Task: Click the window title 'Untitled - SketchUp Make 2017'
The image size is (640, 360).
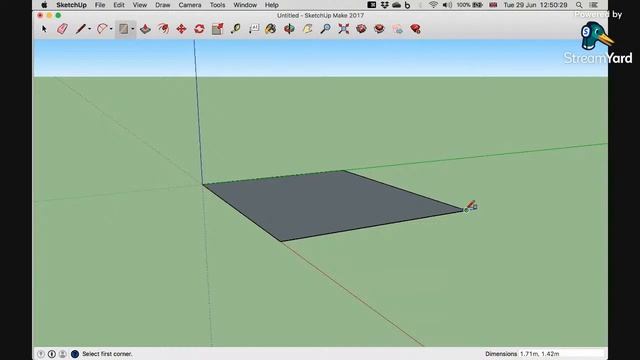Action: coord(320,16)
